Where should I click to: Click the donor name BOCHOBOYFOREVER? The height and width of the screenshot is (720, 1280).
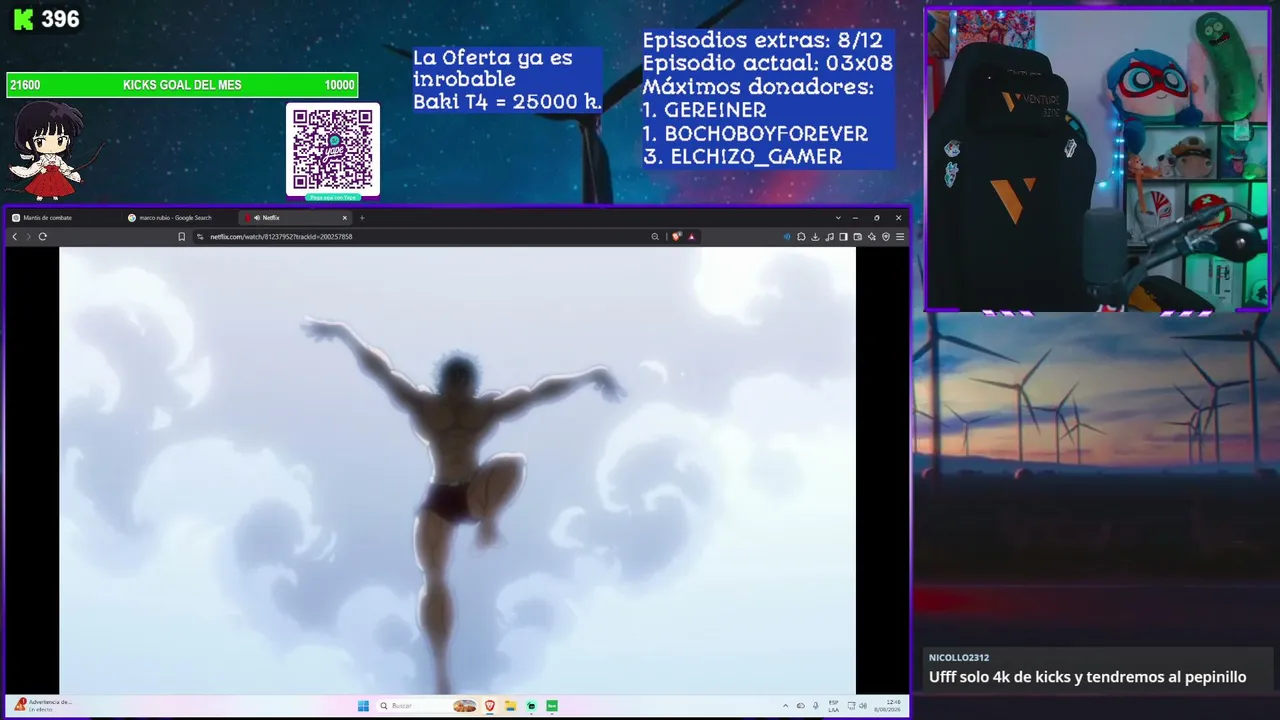(x=766, y=133)
